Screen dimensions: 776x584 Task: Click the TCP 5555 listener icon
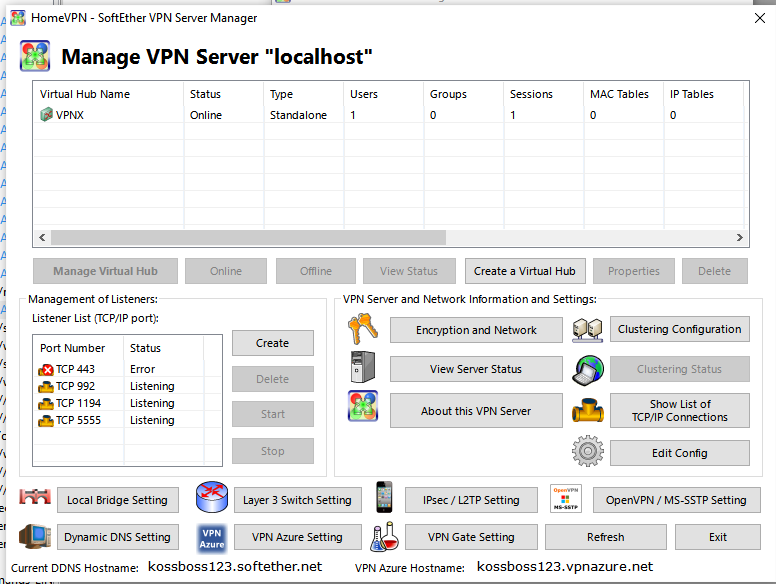pyautogui.click(x=46, y=421)
